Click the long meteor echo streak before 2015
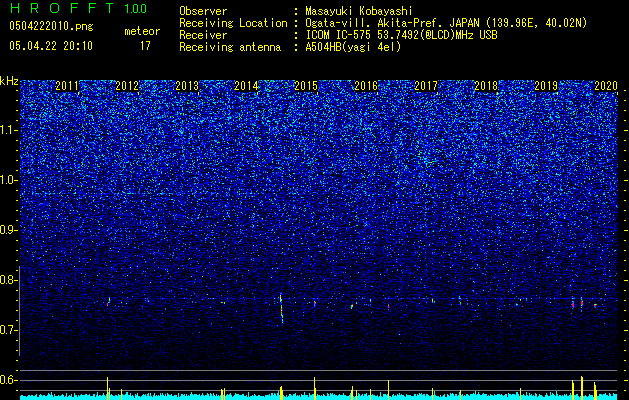 click(x=281, y=309)
